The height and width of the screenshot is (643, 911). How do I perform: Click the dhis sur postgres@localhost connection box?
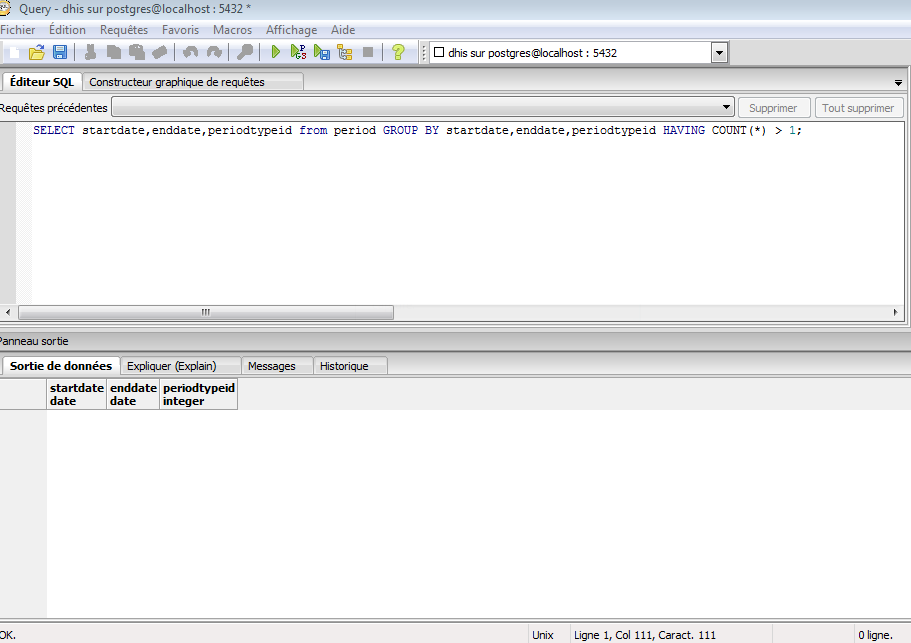(x=571, y=53)
